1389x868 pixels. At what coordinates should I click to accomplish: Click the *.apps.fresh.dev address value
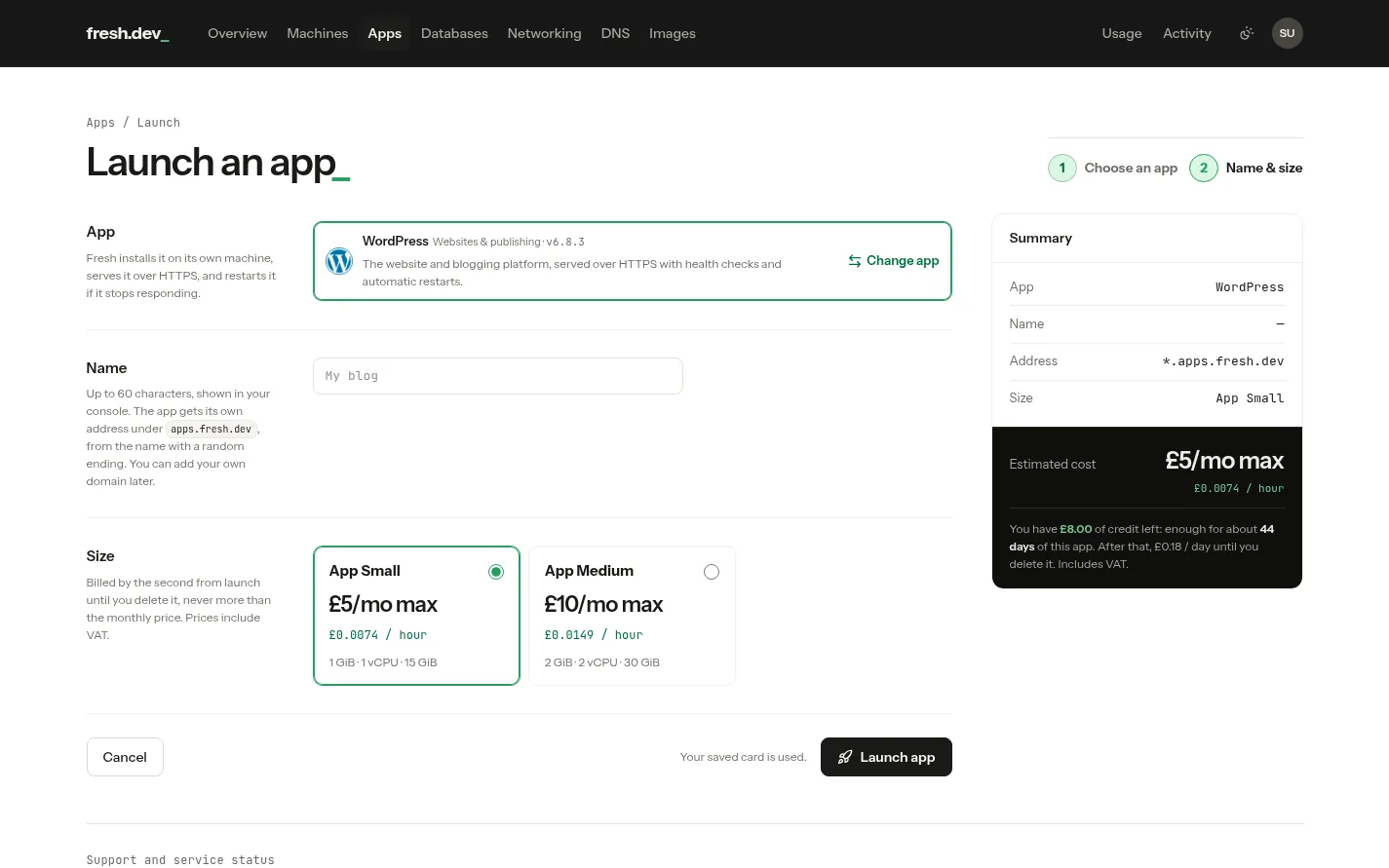pos(1223,361)
